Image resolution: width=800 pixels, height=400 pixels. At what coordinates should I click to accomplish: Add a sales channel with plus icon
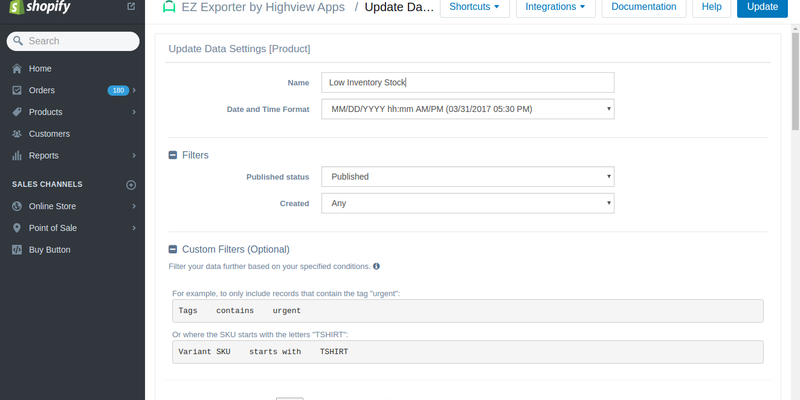pyautogui.click(x=131, y=185)
